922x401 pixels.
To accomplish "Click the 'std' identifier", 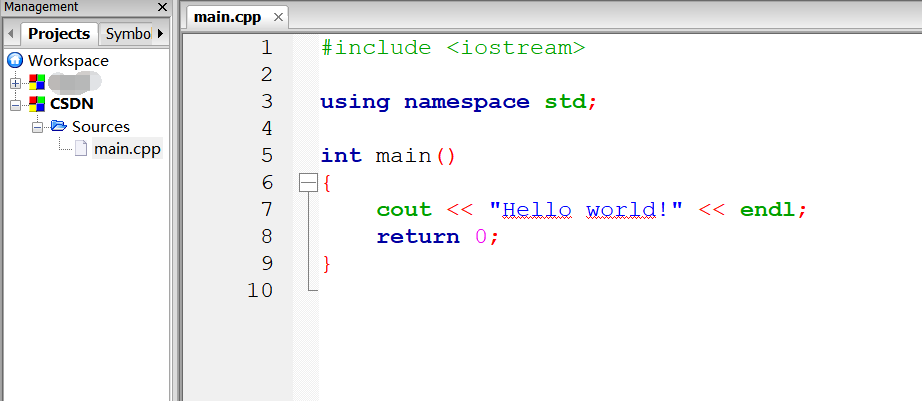I will click(565, 102).
